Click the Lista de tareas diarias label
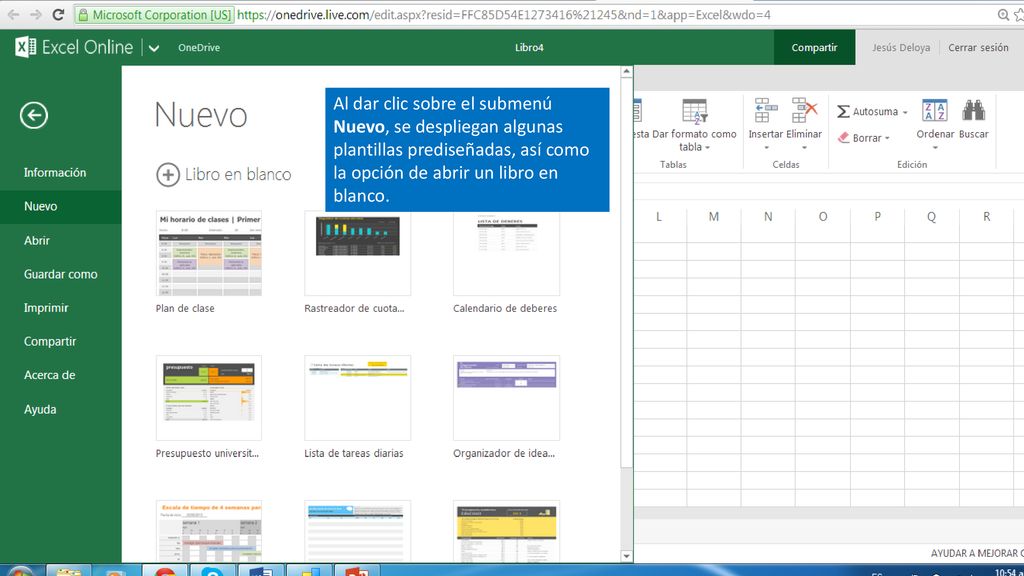 [x=354, y=453]
